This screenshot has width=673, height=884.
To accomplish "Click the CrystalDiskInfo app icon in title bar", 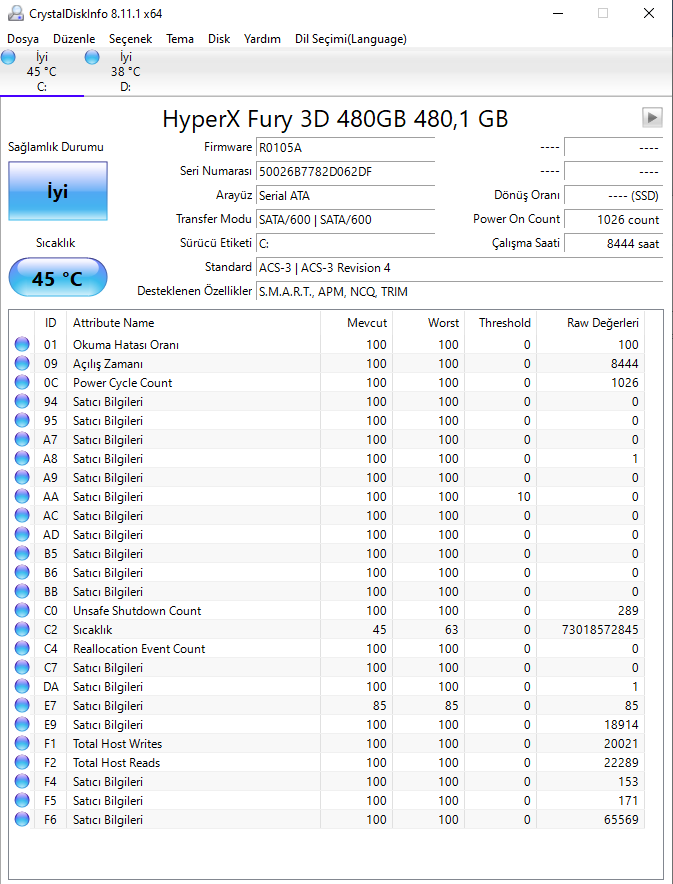I will pyautogui.click(x=13, y=13).
